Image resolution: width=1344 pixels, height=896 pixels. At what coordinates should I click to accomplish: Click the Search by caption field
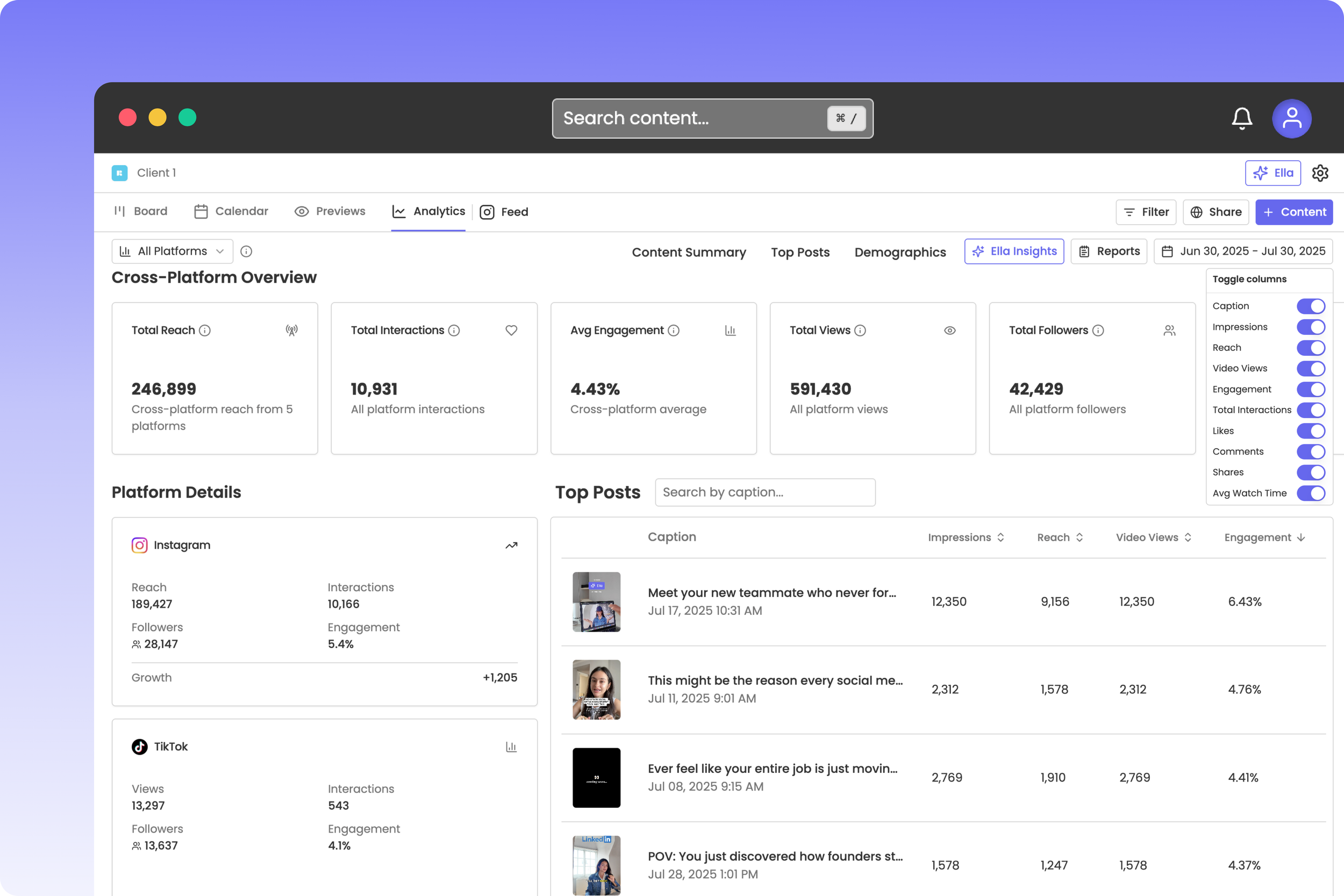[764, 492]
